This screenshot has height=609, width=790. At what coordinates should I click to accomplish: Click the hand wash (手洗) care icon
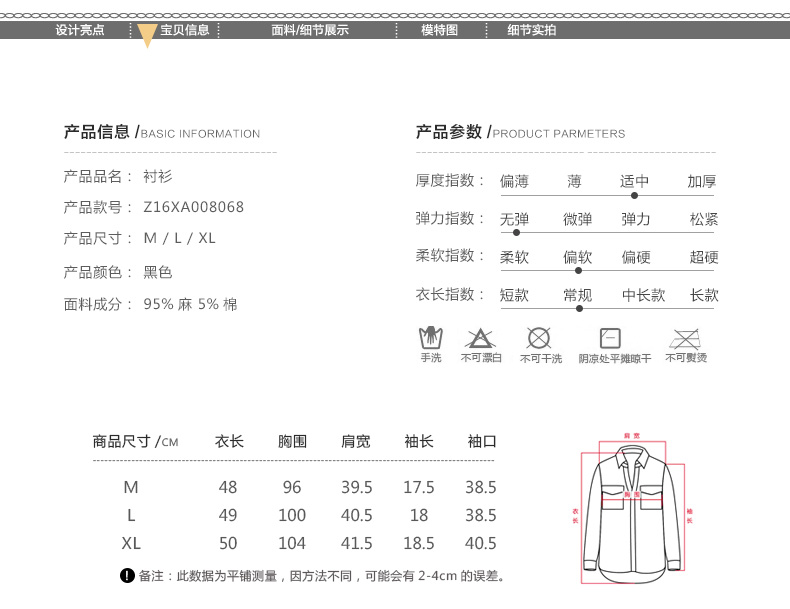430,338
